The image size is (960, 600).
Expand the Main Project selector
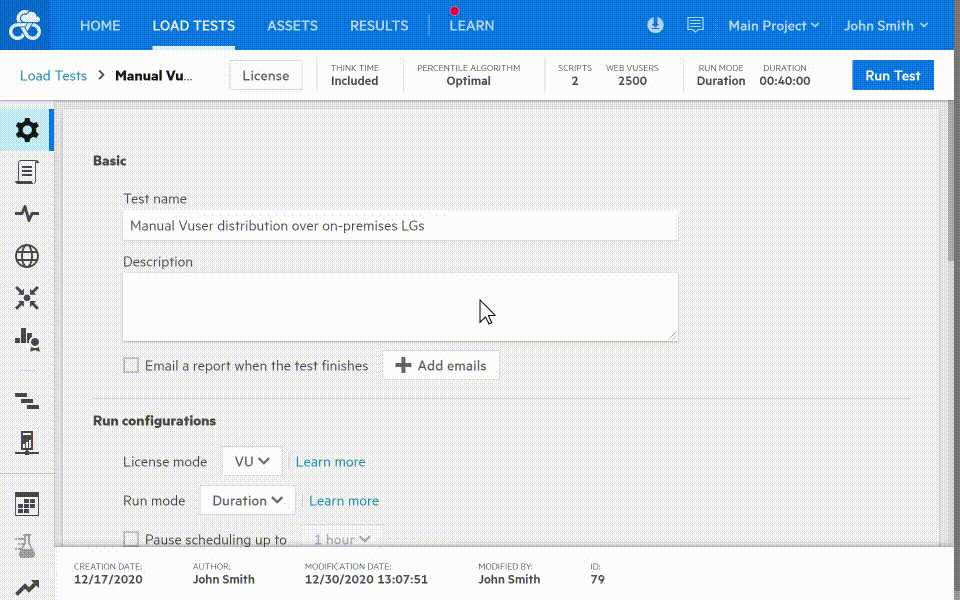tap(773, 26)
